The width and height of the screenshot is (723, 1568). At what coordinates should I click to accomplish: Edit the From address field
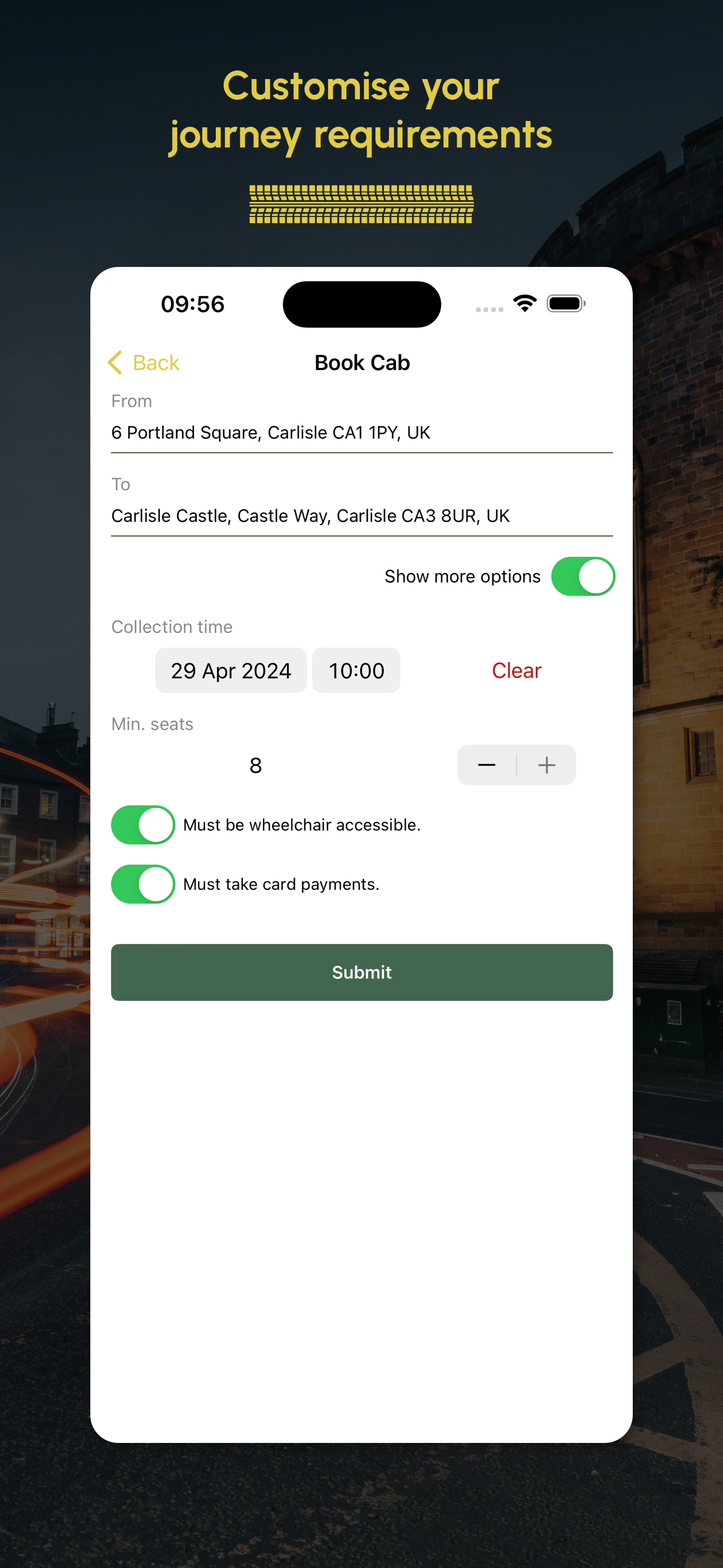point(361,432)
